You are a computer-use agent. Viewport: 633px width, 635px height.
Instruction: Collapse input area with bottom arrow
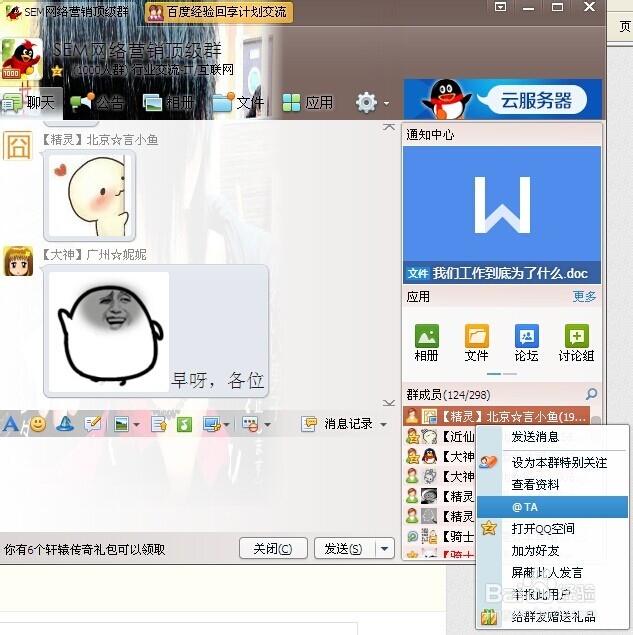pyautogui.click(x=389, y=403)
